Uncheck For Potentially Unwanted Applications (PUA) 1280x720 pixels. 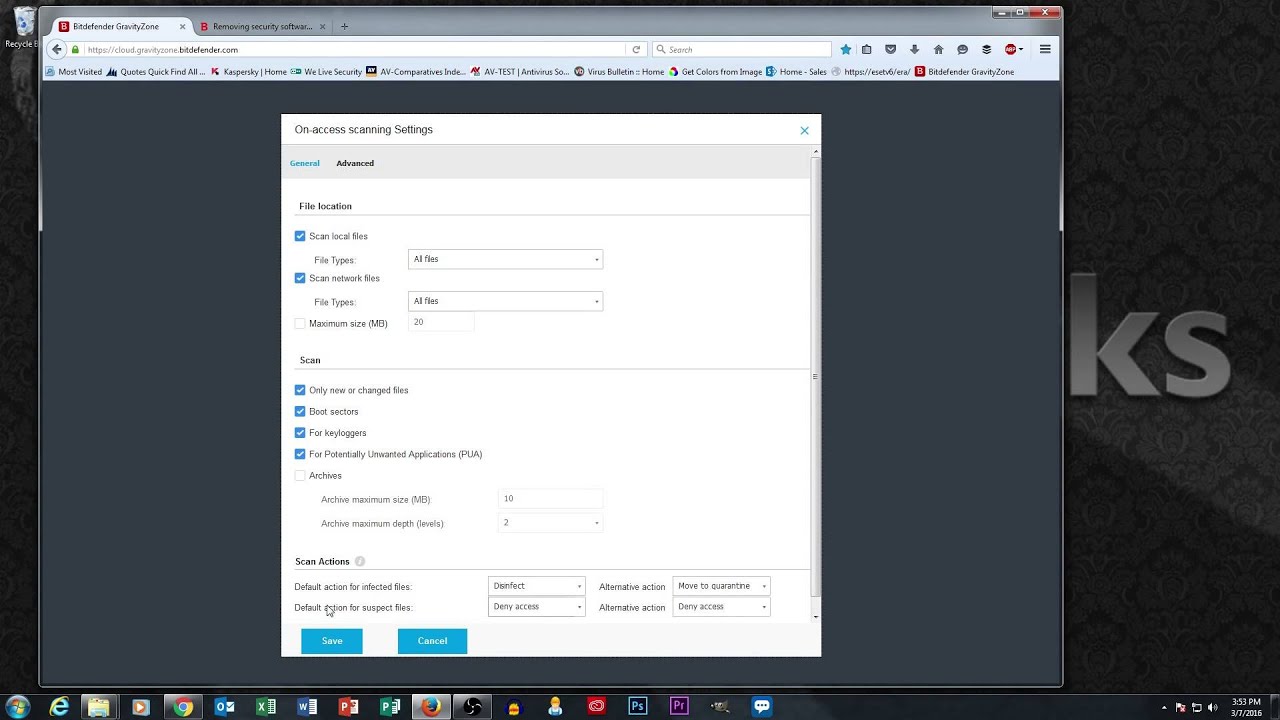pyautogui.click(x=300, y=455)
